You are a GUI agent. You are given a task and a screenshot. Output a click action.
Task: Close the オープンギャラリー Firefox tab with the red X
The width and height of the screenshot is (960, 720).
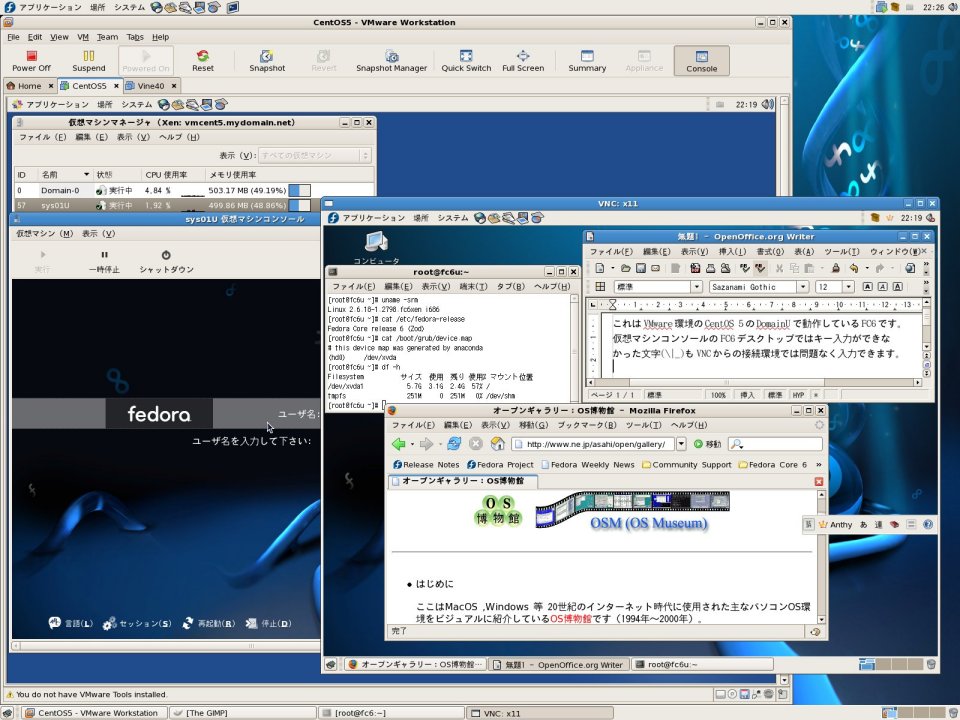click(819, 481)
